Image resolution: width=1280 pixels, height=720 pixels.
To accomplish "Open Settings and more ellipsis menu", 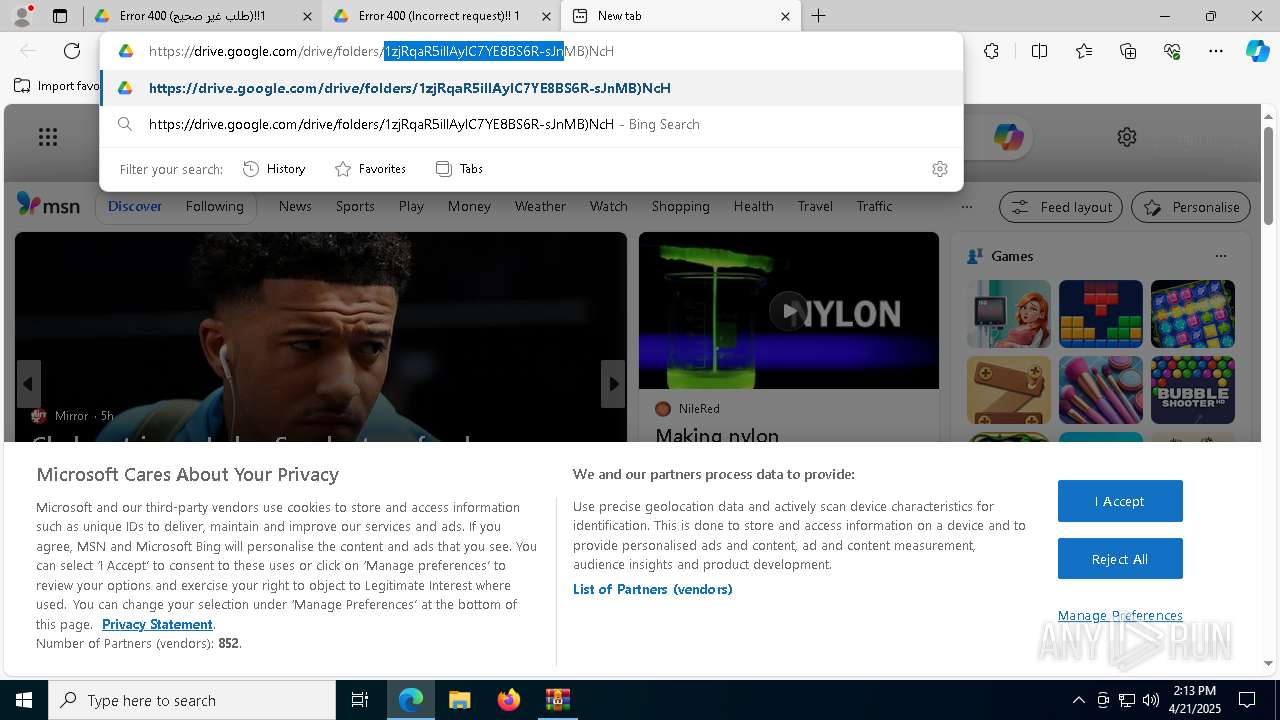I will pos(1216,51).
